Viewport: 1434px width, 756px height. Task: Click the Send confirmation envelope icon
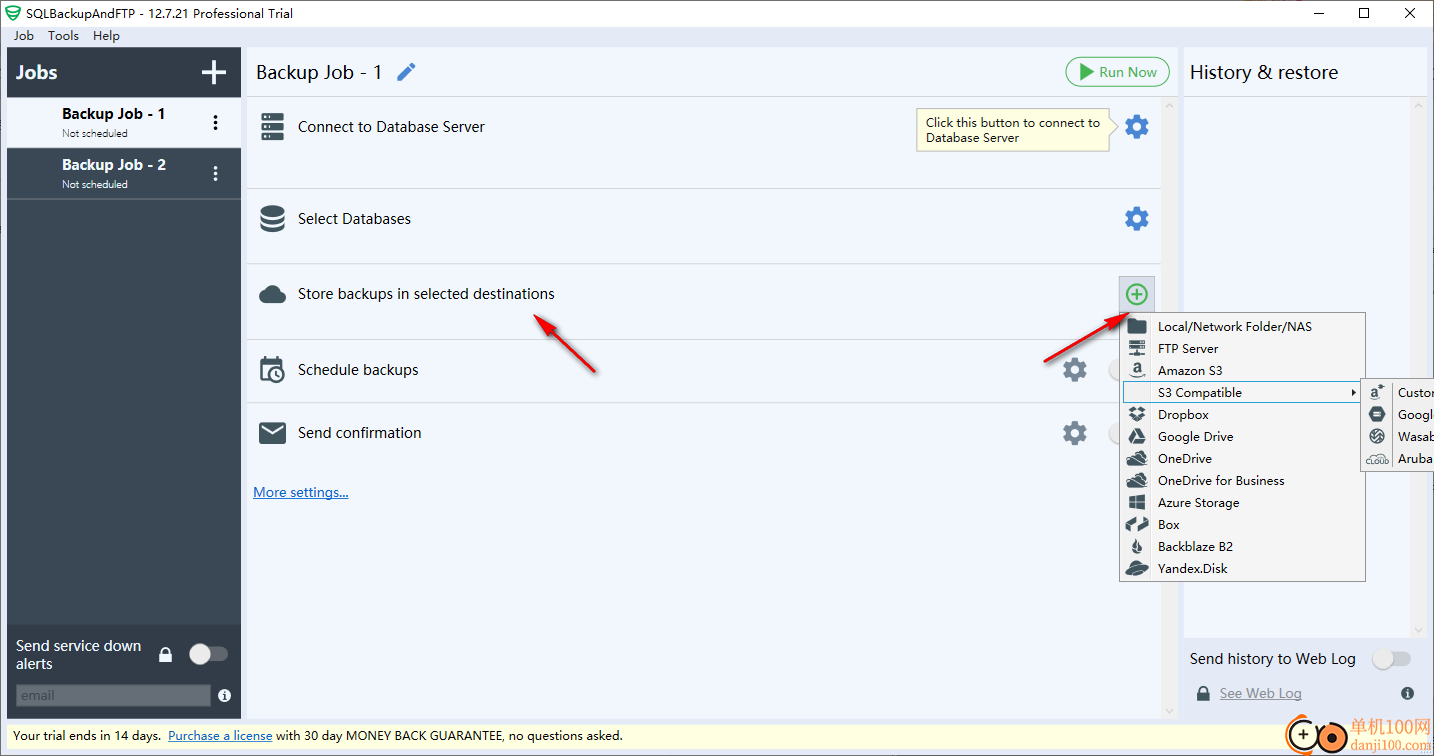(x=272, y=433)
